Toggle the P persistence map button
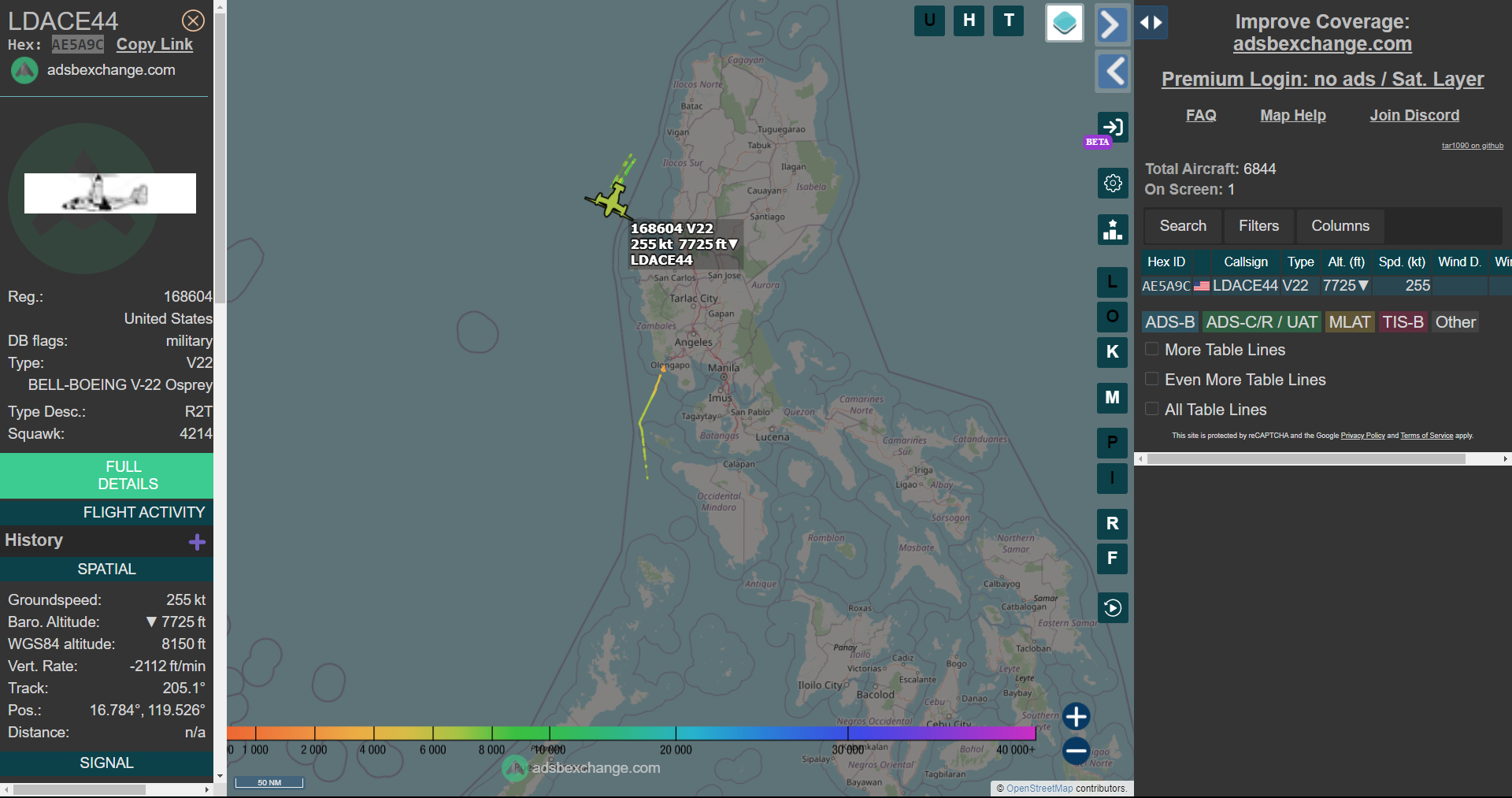The width and height of the screenshot is (1512, 798). point(1113,442)
